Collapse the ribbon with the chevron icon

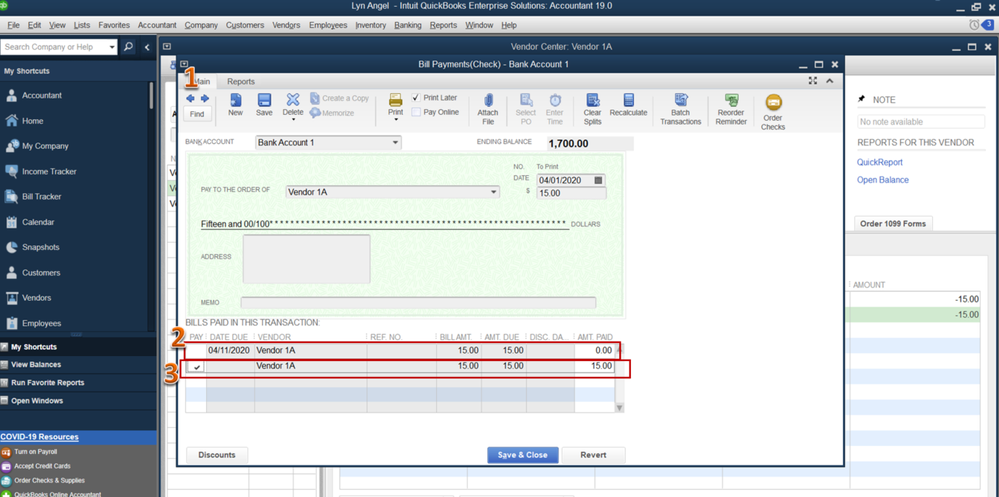tap(830, 81)
